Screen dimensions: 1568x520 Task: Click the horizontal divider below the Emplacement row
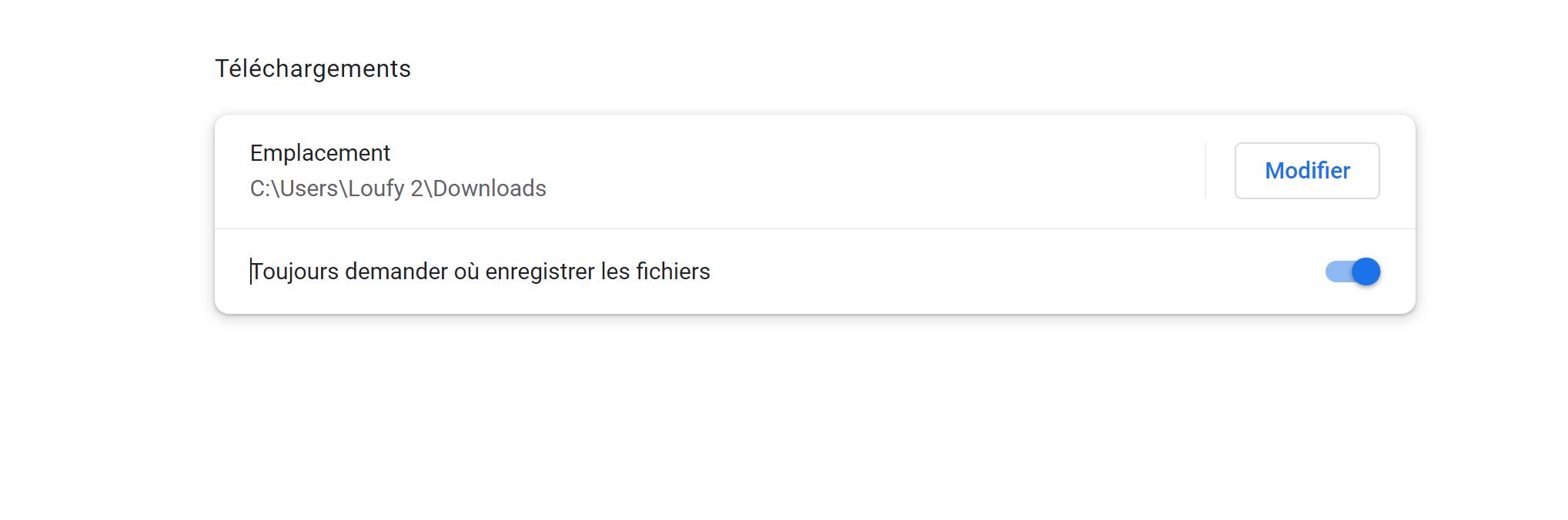point(814,228)
